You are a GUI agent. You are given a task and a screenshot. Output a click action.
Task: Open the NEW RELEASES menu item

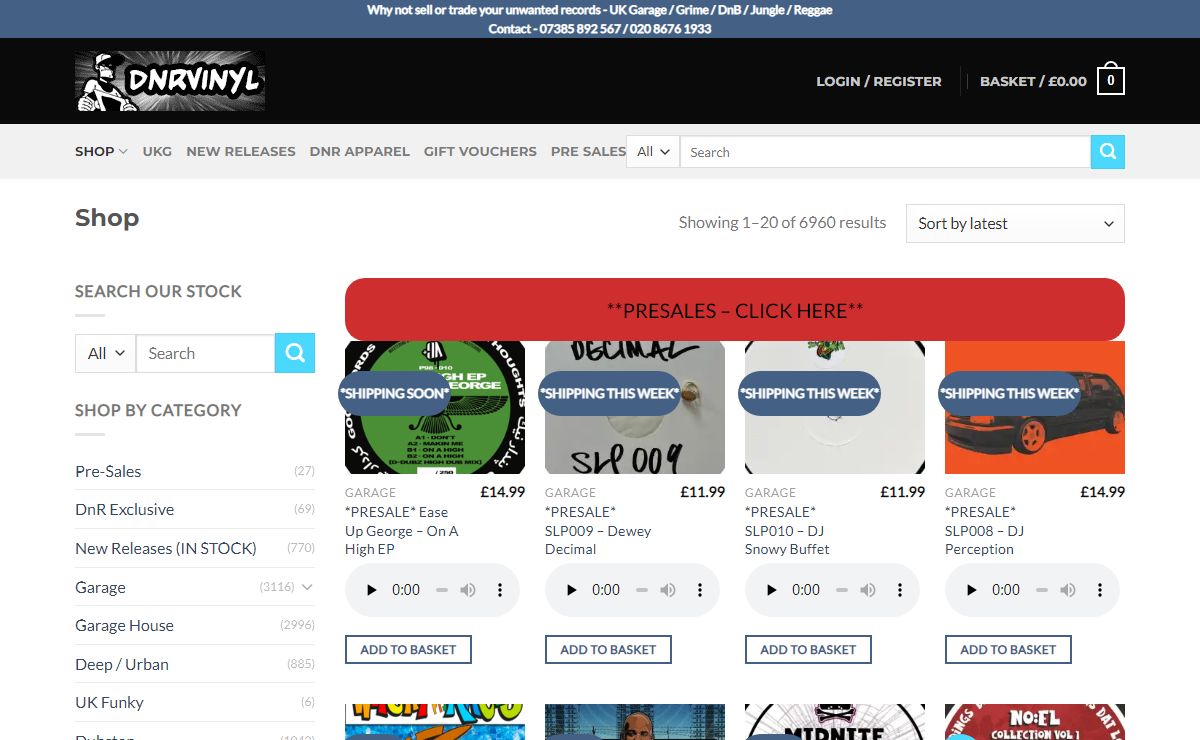[x=241, y=152]
